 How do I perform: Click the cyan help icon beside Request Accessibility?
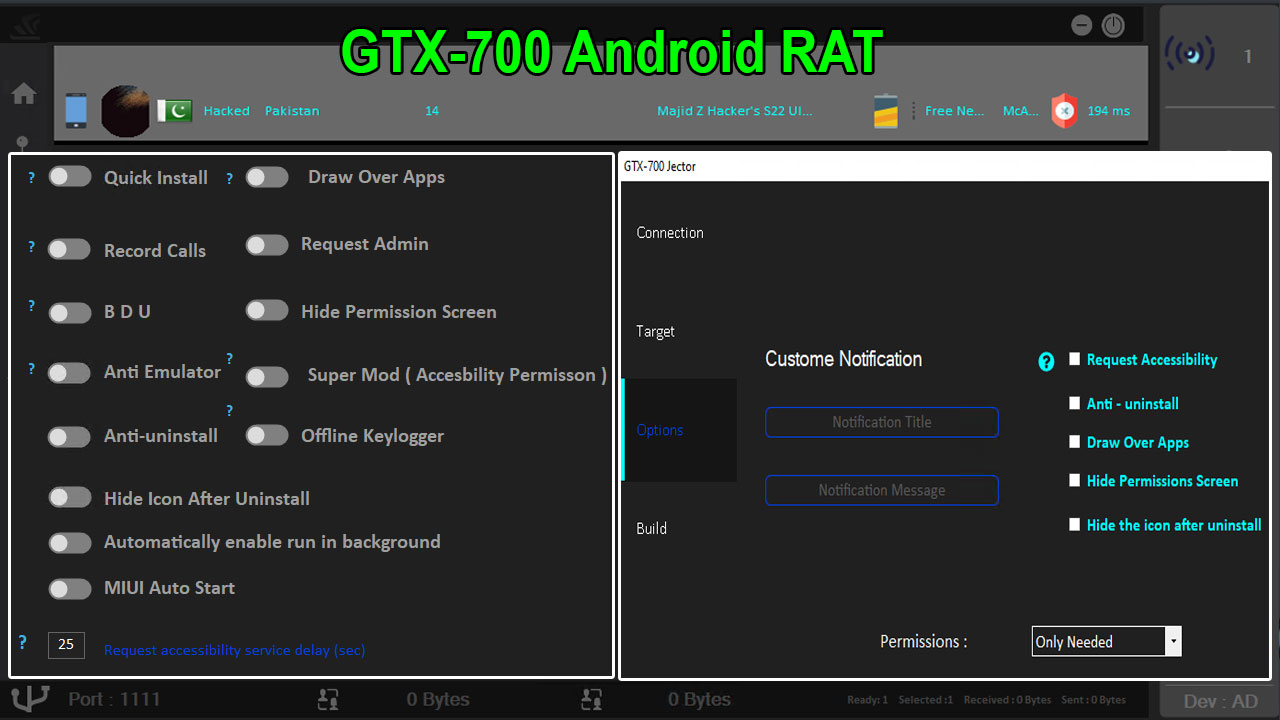[1046, 362]
